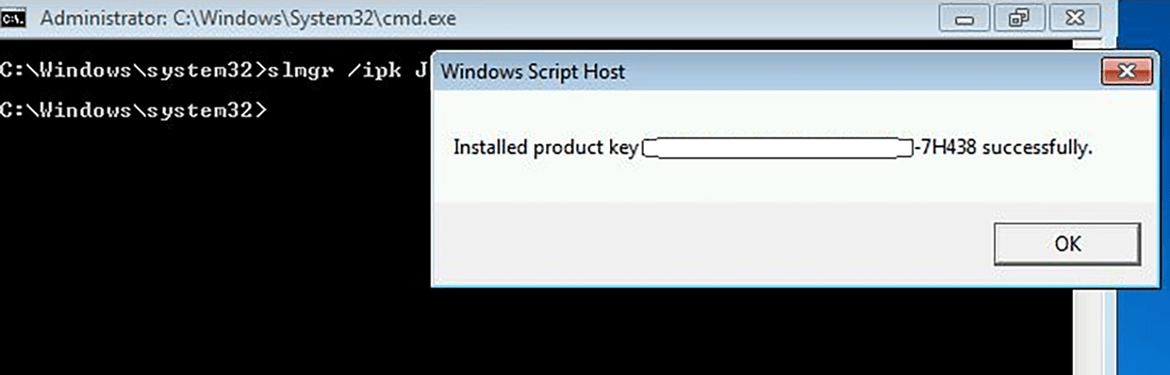
Task: Open the cmd.exe system menu icon
Action: point(14,18)
